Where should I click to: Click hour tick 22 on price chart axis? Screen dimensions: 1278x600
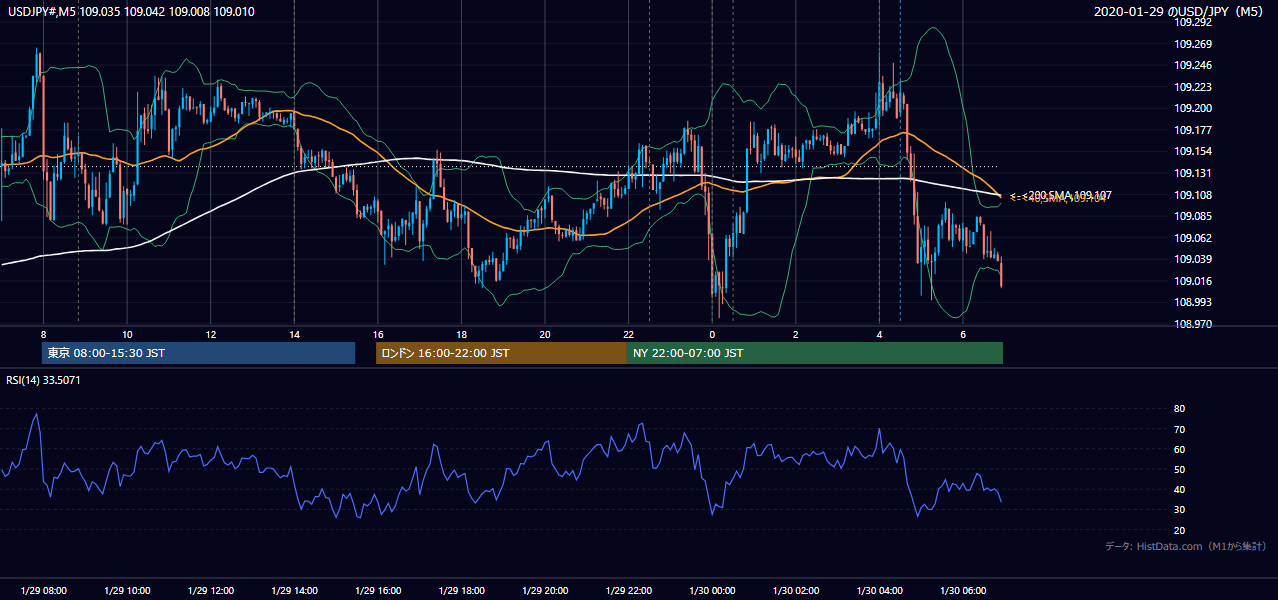click(629, 334)
